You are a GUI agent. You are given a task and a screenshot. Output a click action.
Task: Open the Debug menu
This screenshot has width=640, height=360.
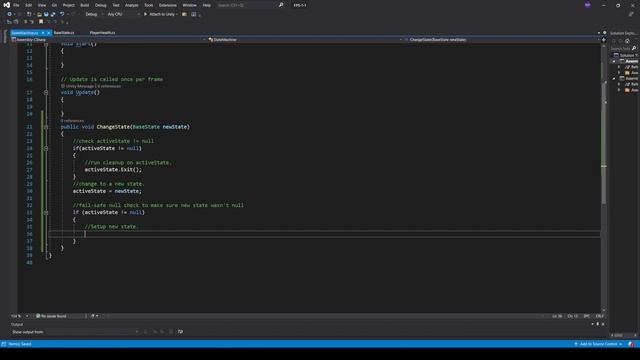tap(100, 5)
